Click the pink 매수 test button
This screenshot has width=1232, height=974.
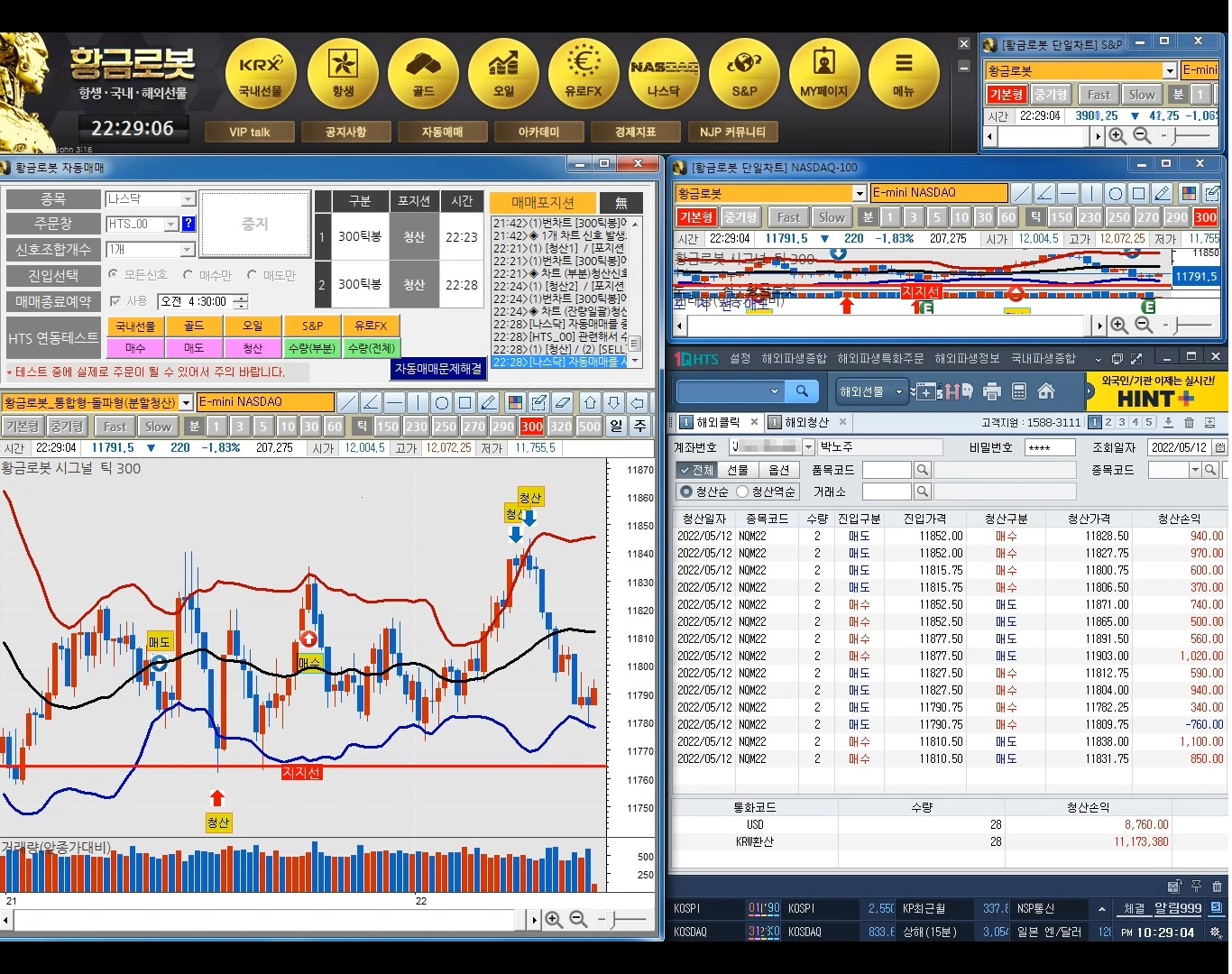(135, 348)
